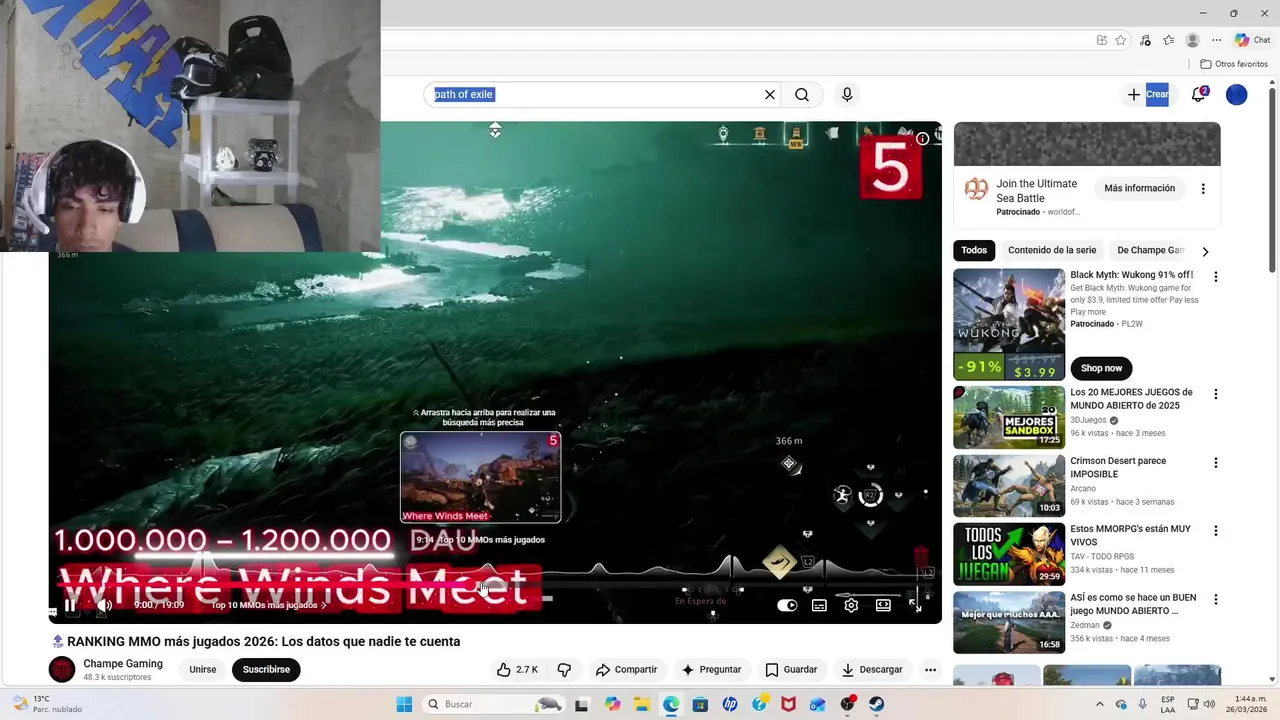Select the Where Winds Meet preview thumbnail

pyautogui.click(x=481, y=477)
